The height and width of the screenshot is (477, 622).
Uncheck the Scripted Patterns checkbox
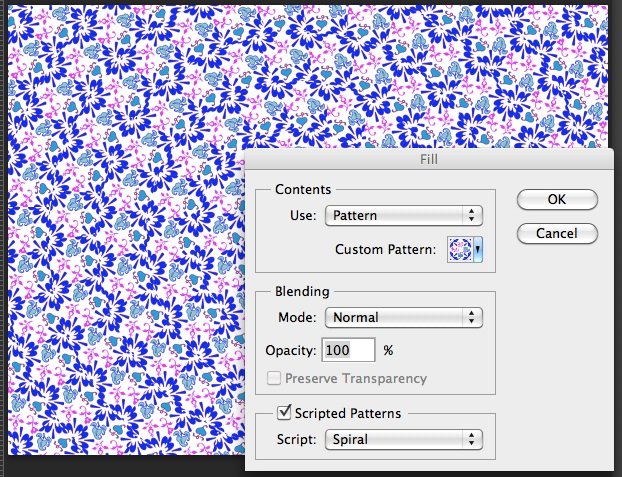(x=284, y=413)
